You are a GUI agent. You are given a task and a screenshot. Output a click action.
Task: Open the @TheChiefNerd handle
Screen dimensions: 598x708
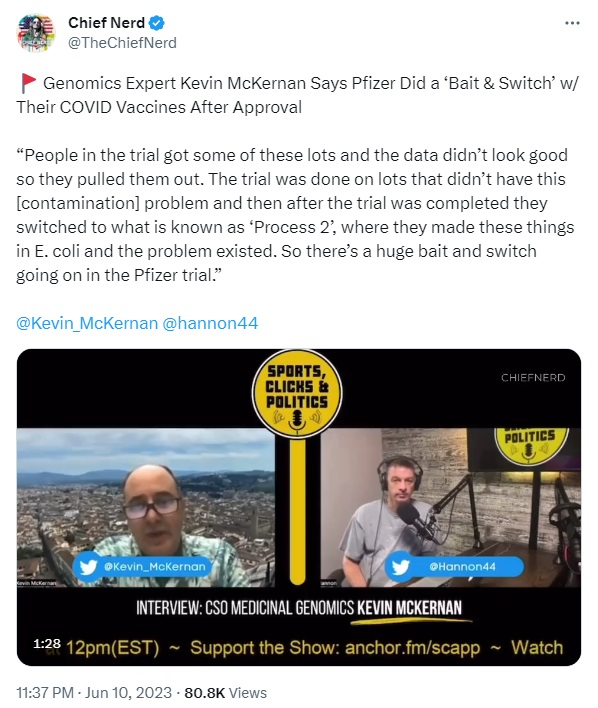(122, 43)
